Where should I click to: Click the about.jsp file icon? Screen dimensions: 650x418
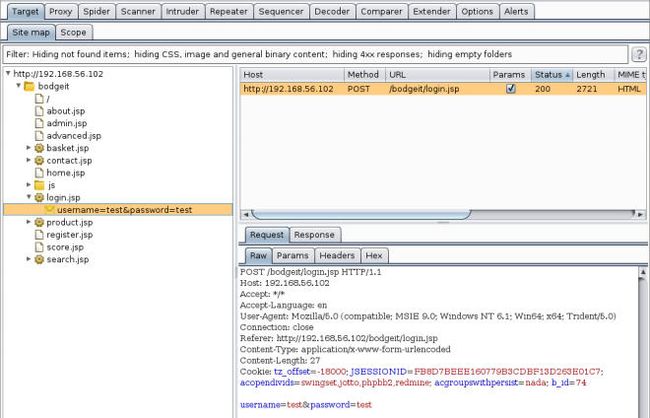point(39,111)
